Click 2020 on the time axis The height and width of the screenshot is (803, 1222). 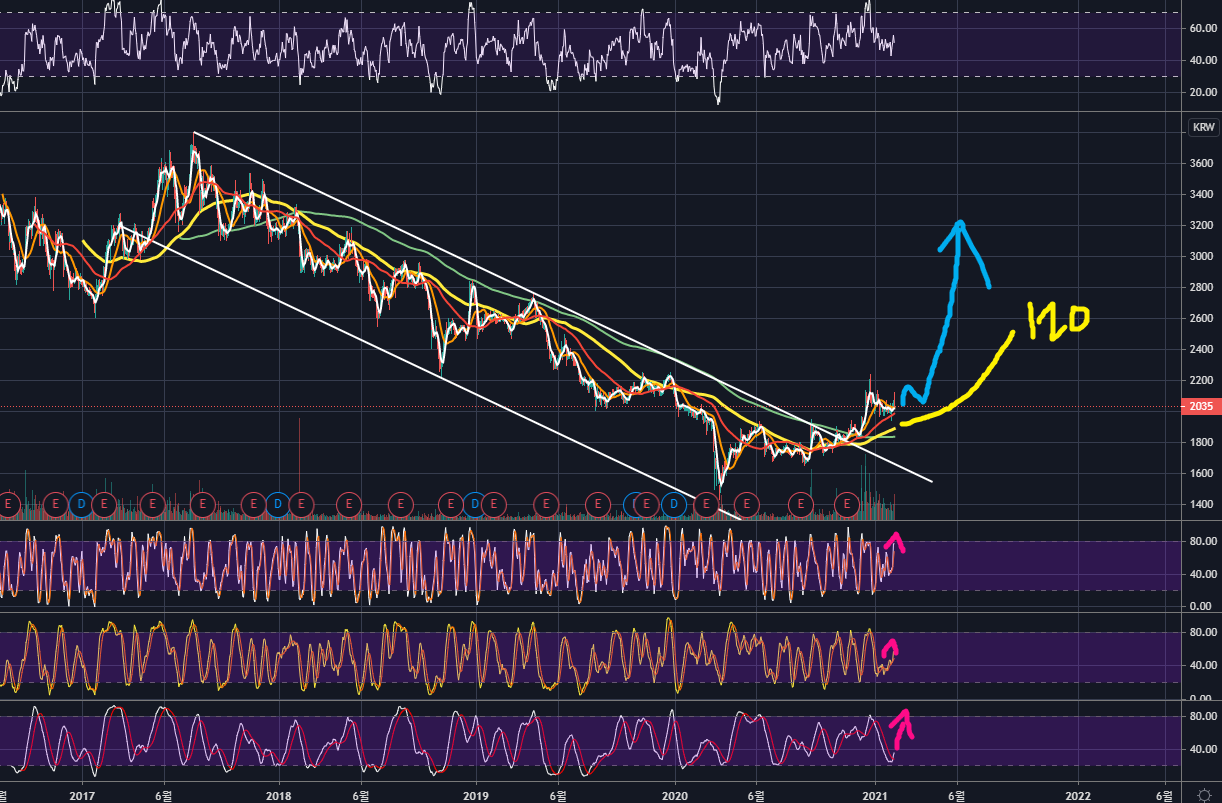pos(675,795)
